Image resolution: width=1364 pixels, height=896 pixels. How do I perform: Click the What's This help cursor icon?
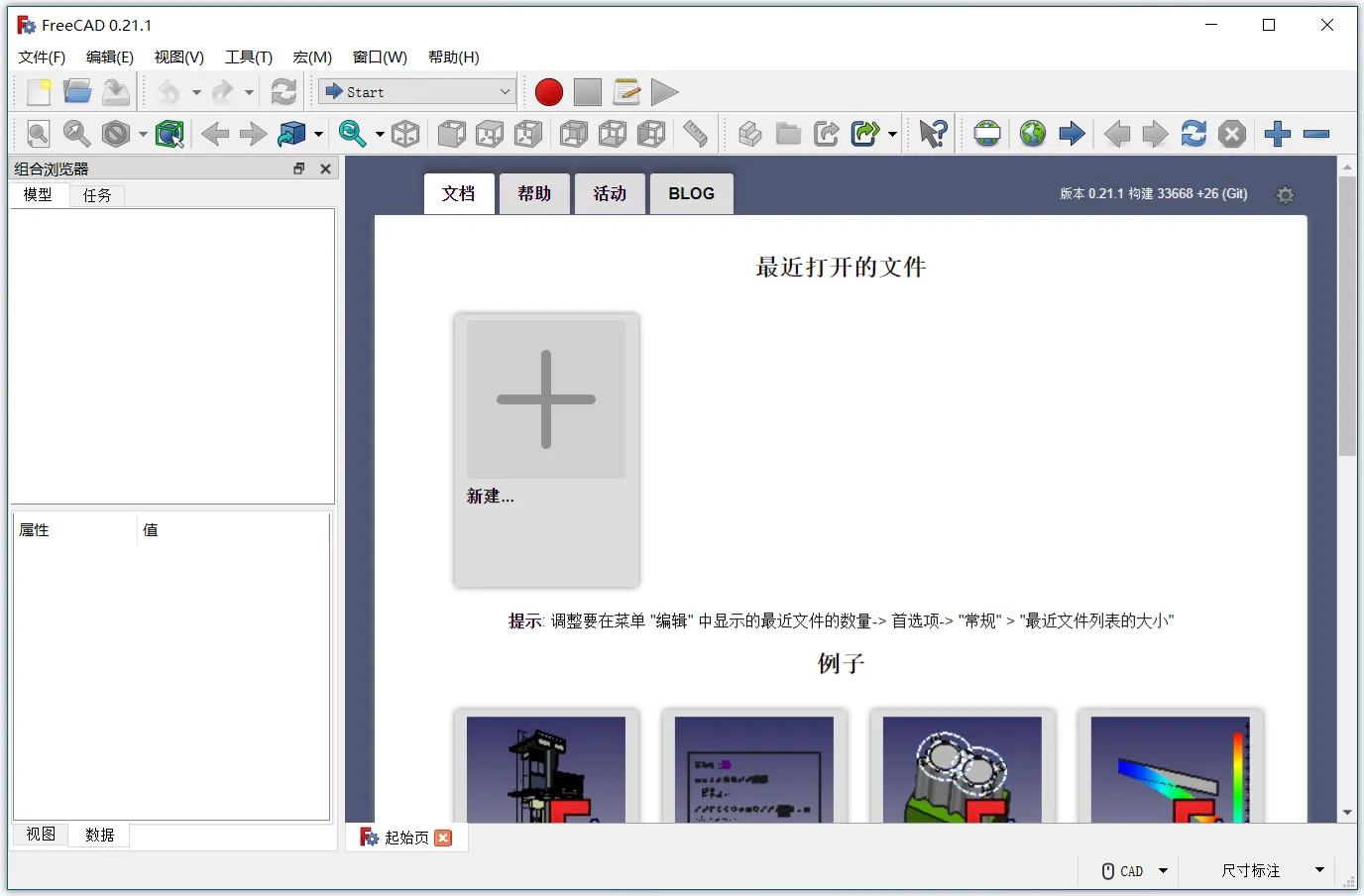(934, 134)
